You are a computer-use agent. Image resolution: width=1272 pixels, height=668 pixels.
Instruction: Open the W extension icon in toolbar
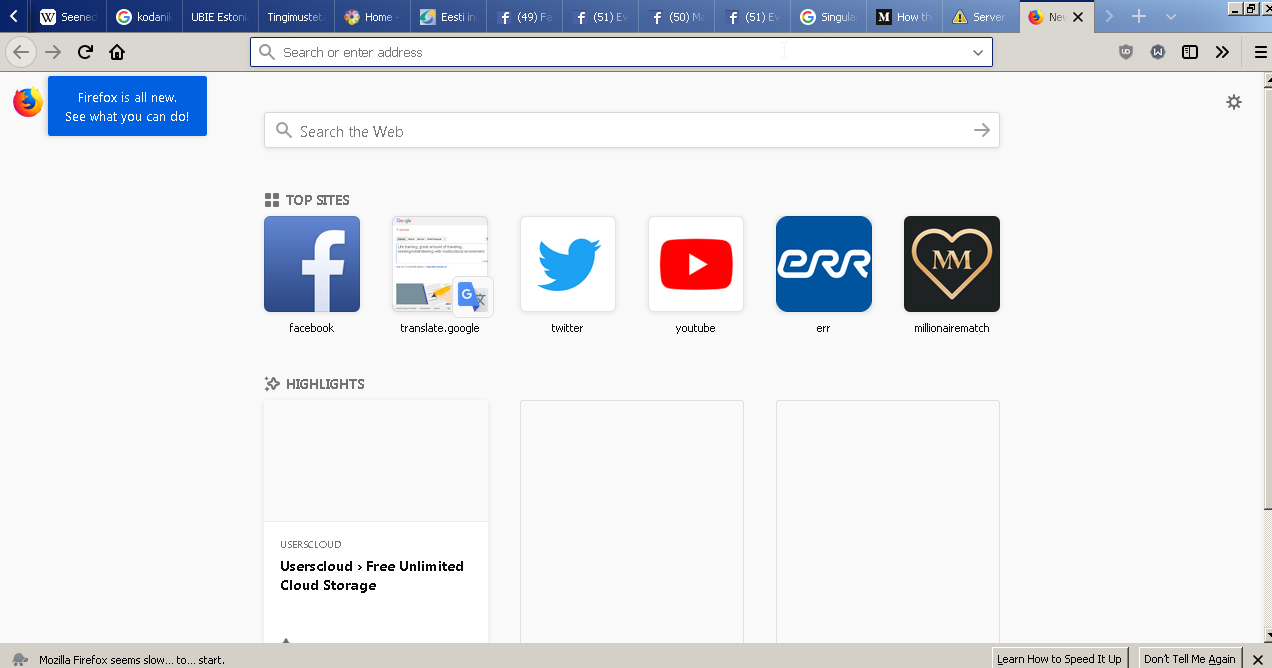pos(1158,52)
